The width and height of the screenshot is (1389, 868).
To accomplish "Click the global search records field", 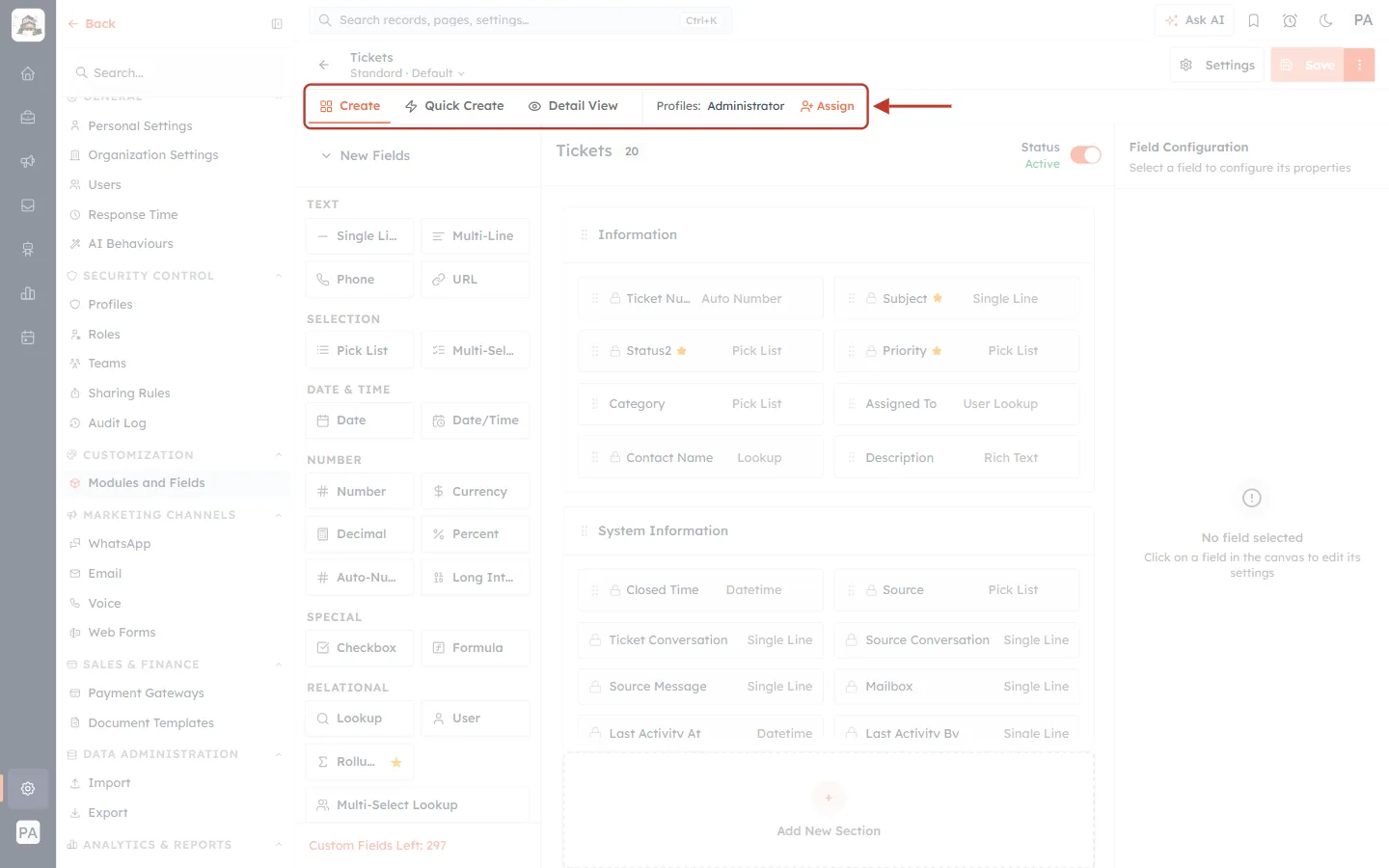I will (x=521, y=20).
